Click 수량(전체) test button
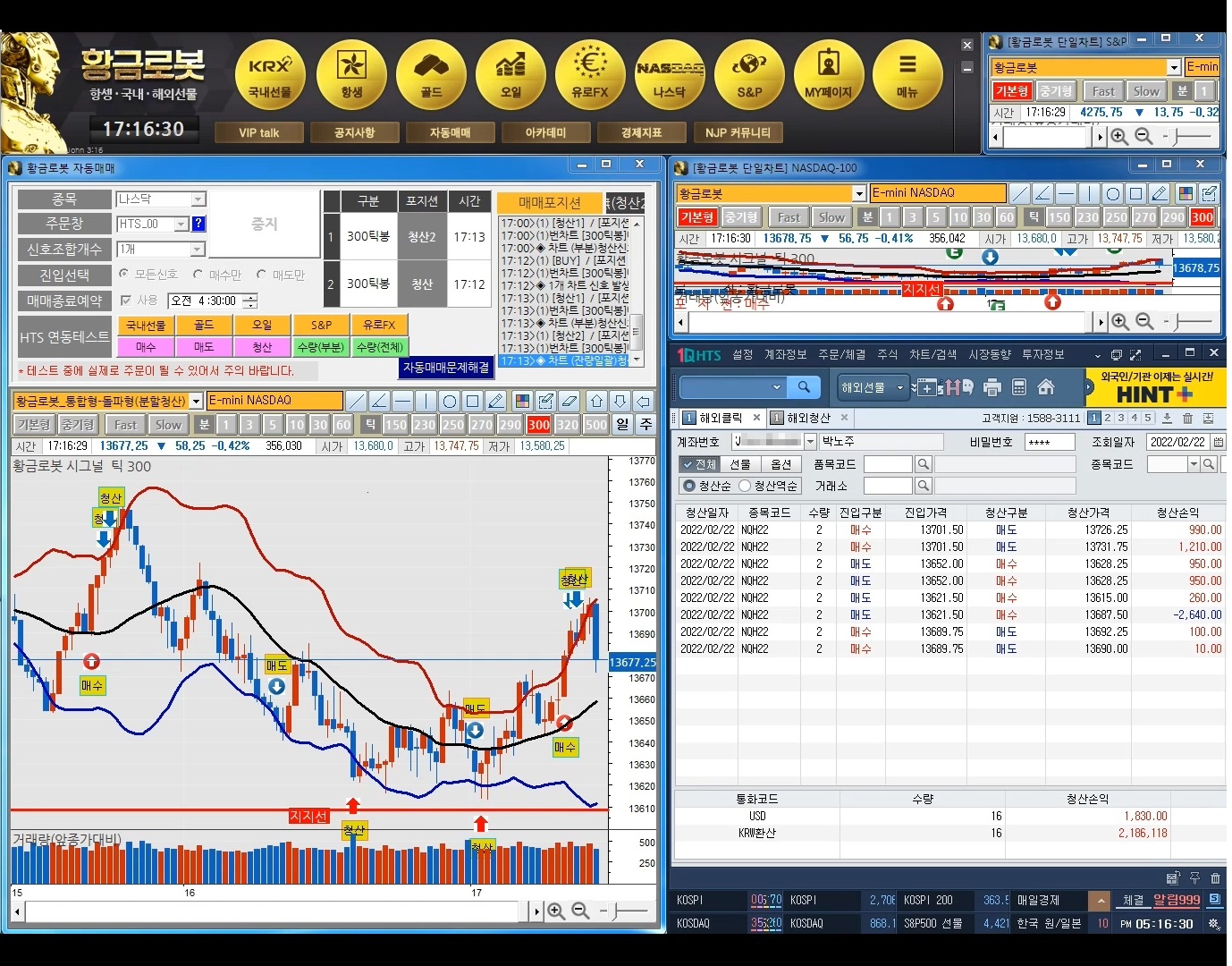The height and width of the screenshot is (966, 1232). pos(380,347)
